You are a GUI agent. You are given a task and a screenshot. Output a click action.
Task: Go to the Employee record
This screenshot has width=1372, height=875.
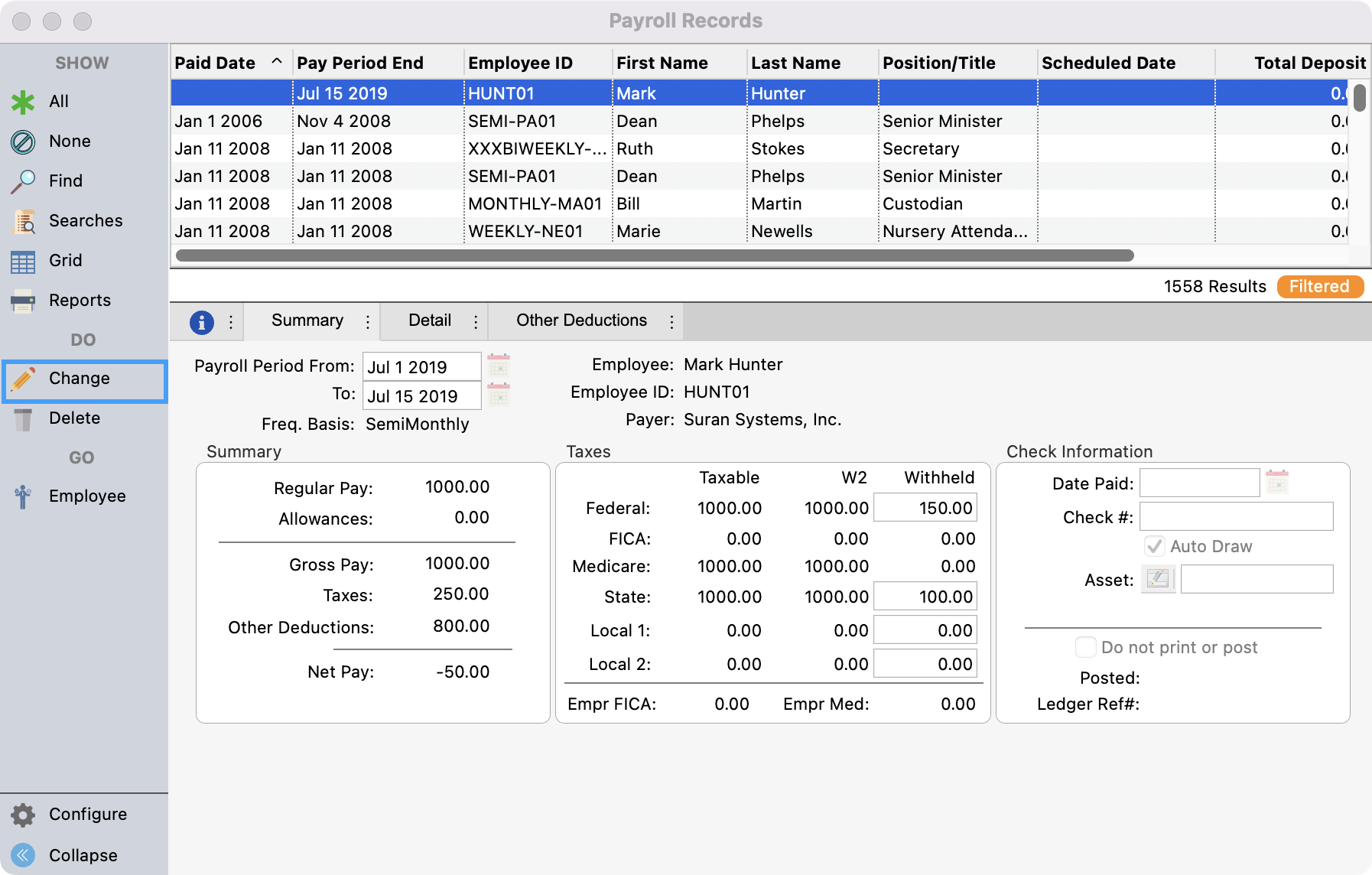(23, 496)
